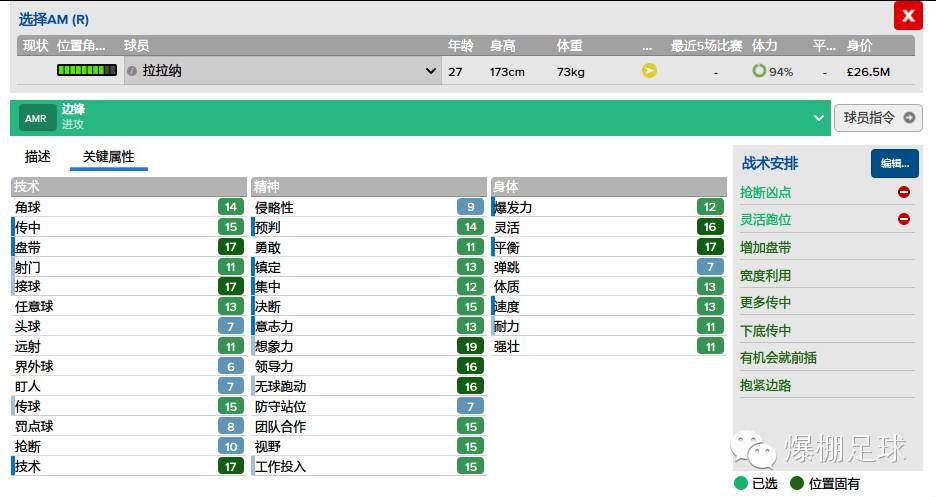Image resolution: width=936 pixels, height=497 pixels.
Task: Click the yellow arrow status icon
Action: click(649, 71)
